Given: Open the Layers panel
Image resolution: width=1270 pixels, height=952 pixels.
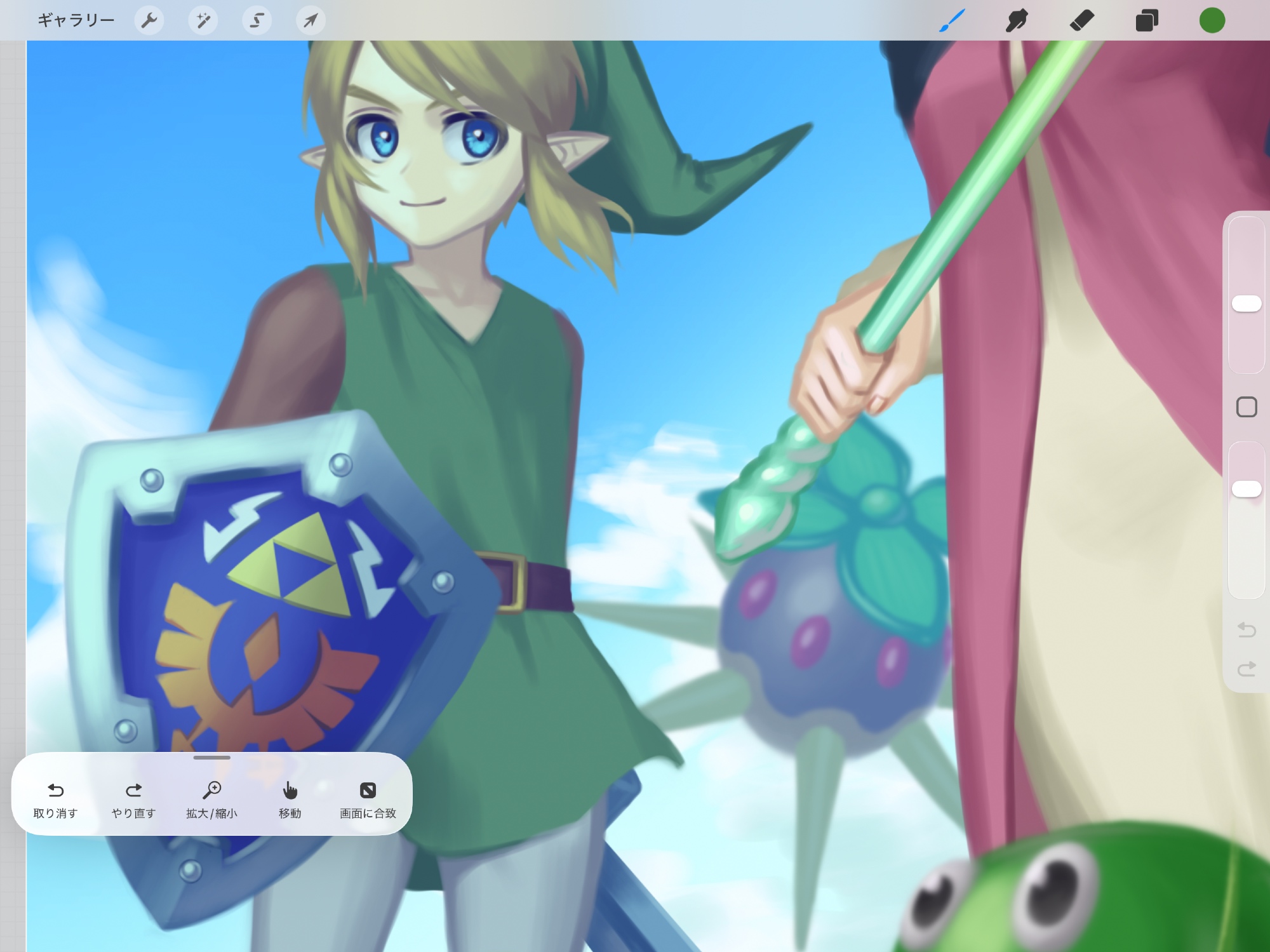Looking at the screenshot, I should coord(1147,20).
